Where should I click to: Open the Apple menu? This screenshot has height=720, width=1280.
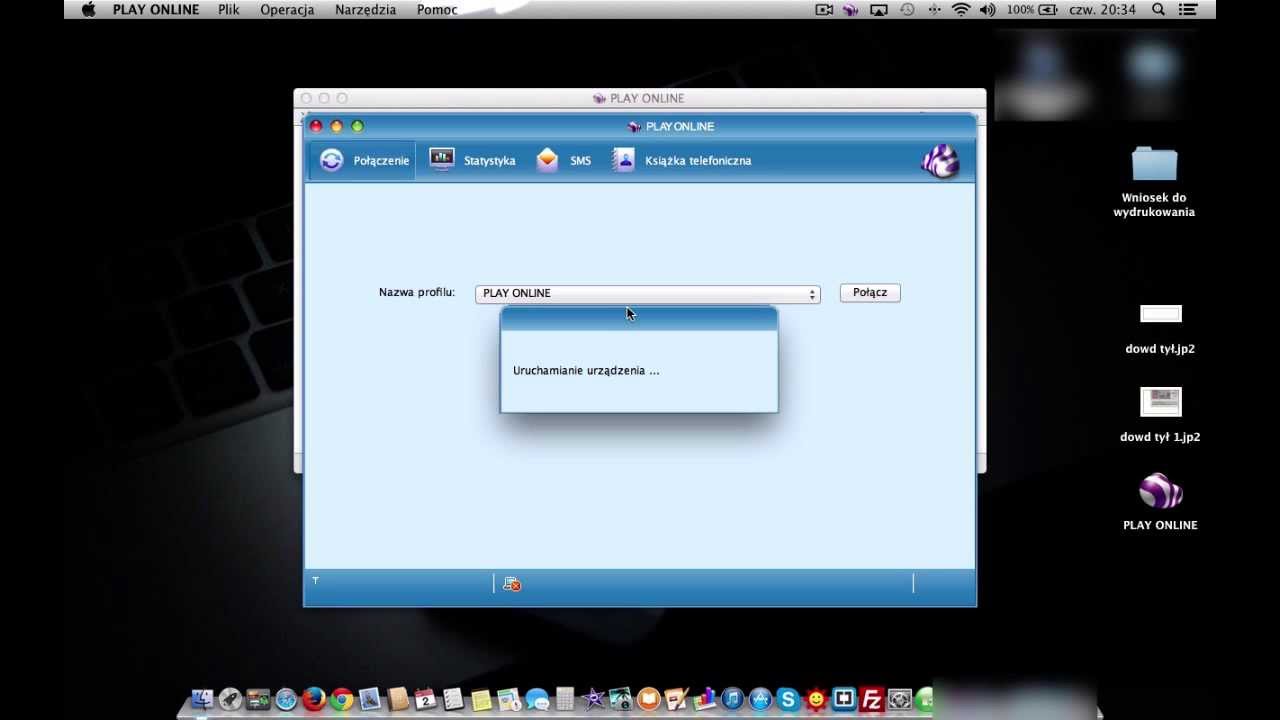coord(88,10)
